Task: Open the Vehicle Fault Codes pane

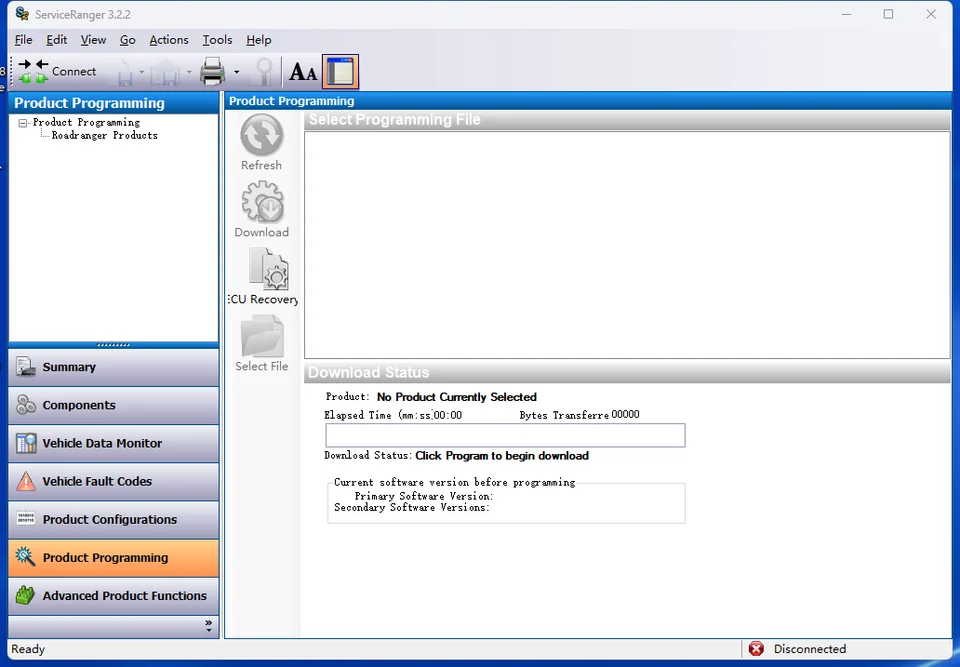Action: (113, 481)
